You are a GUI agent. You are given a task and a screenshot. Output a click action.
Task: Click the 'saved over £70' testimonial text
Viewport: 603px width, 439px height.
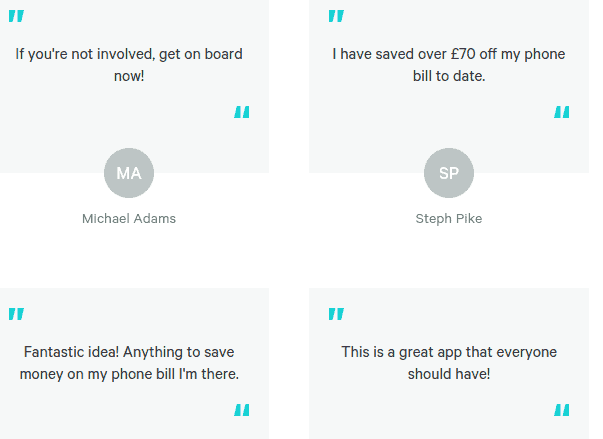click(x=449, y=65)
